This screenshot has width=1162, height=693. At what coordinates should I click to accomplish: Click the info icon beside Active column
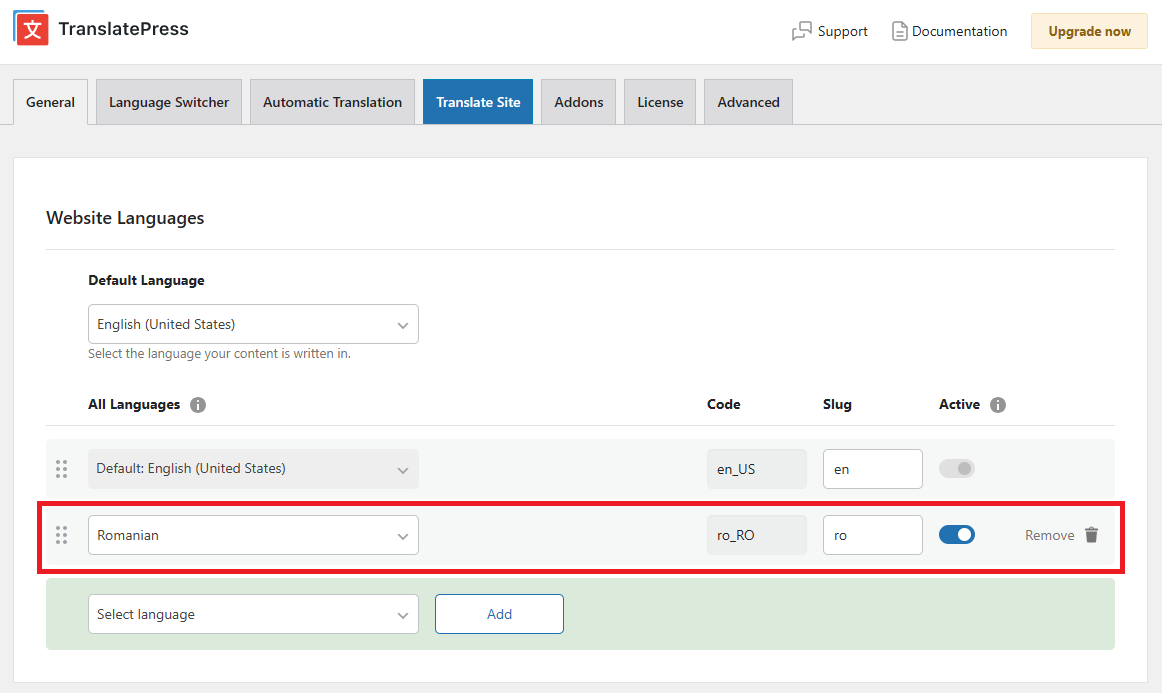tap(998, 404)
